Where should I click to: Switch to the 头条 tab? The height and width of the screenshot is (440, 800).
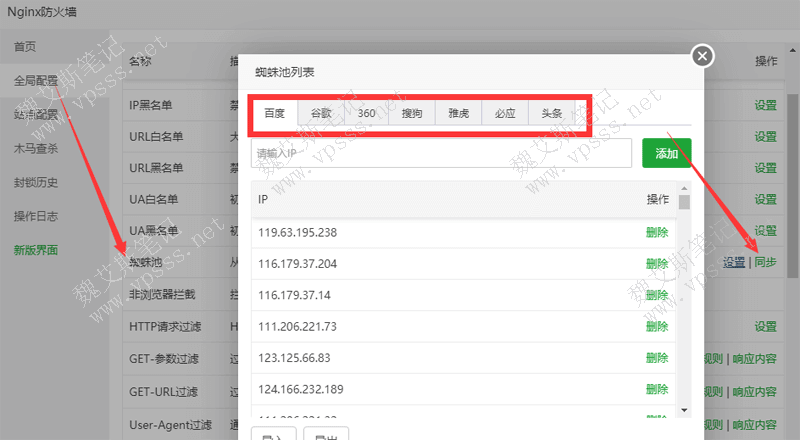552,113
